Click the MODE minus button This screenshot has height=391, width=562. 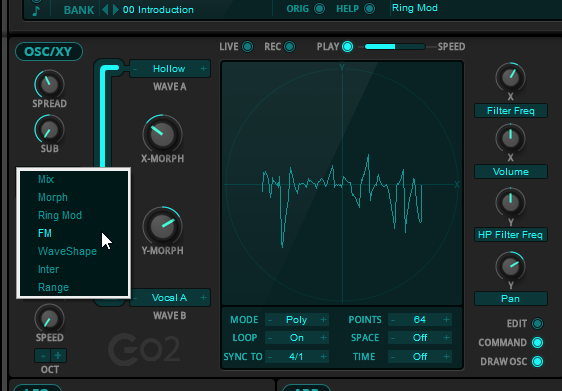point(270,319)
